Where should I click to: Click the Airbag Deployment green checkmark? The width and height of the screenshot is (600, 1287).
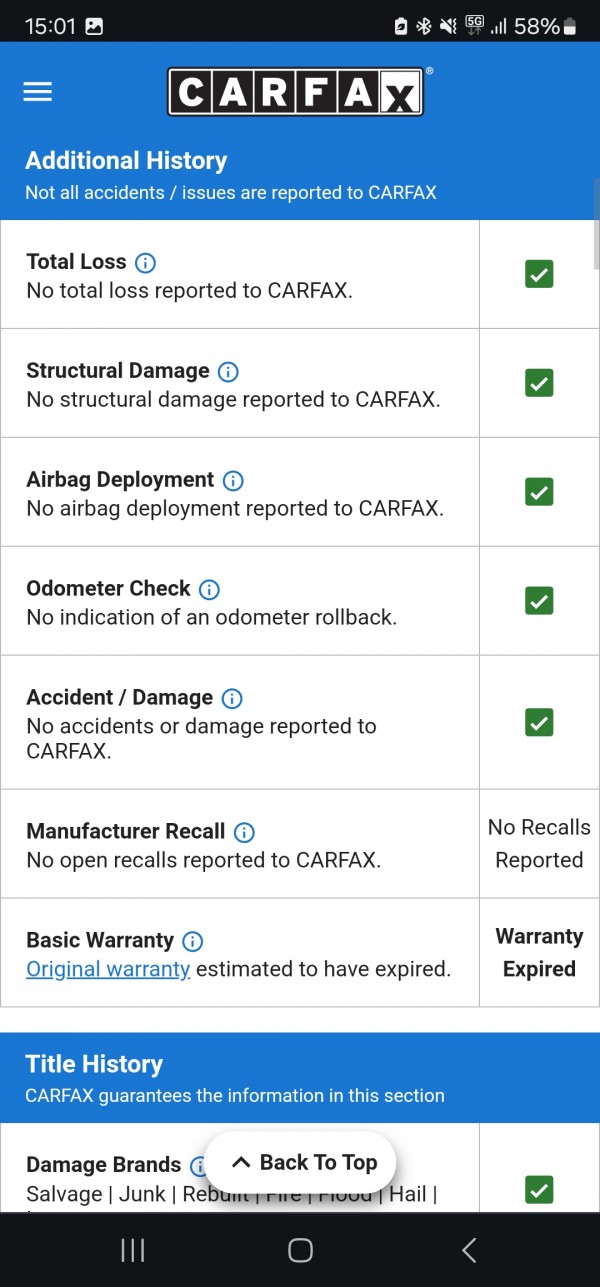[539, 492]
